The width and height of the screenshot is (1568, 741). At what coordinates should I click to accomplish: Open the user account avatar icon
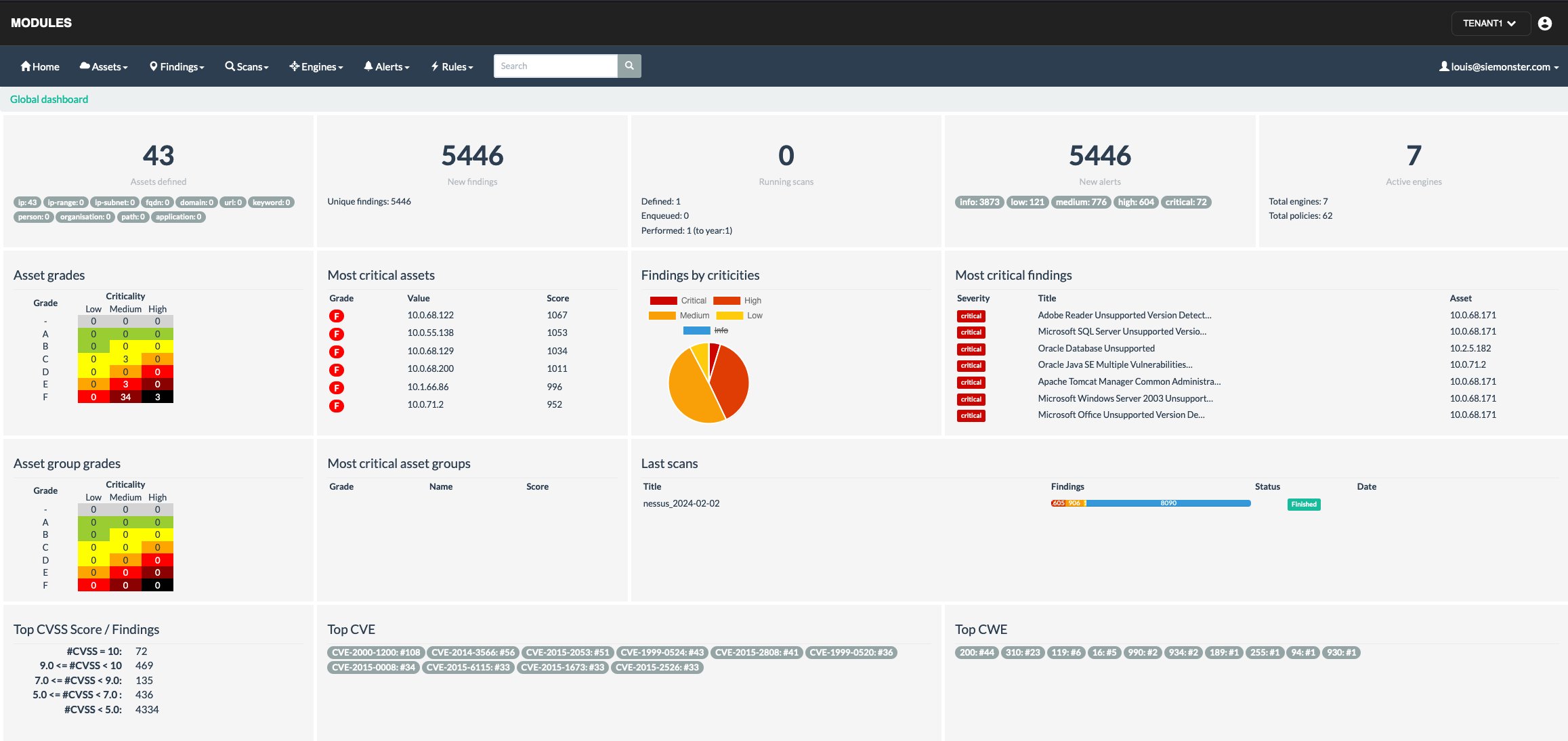pos(1545,23)
